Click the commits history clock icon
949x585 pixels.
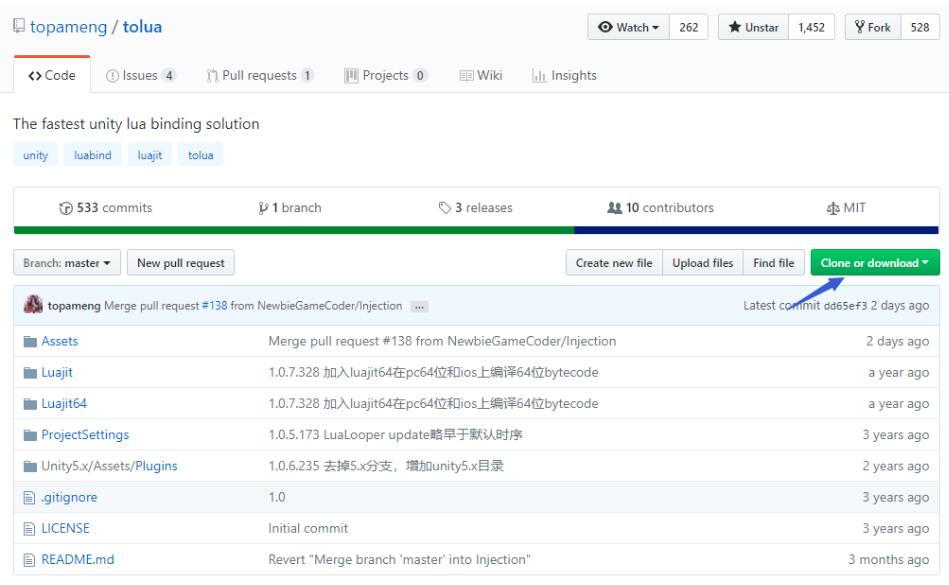[66, 208]
